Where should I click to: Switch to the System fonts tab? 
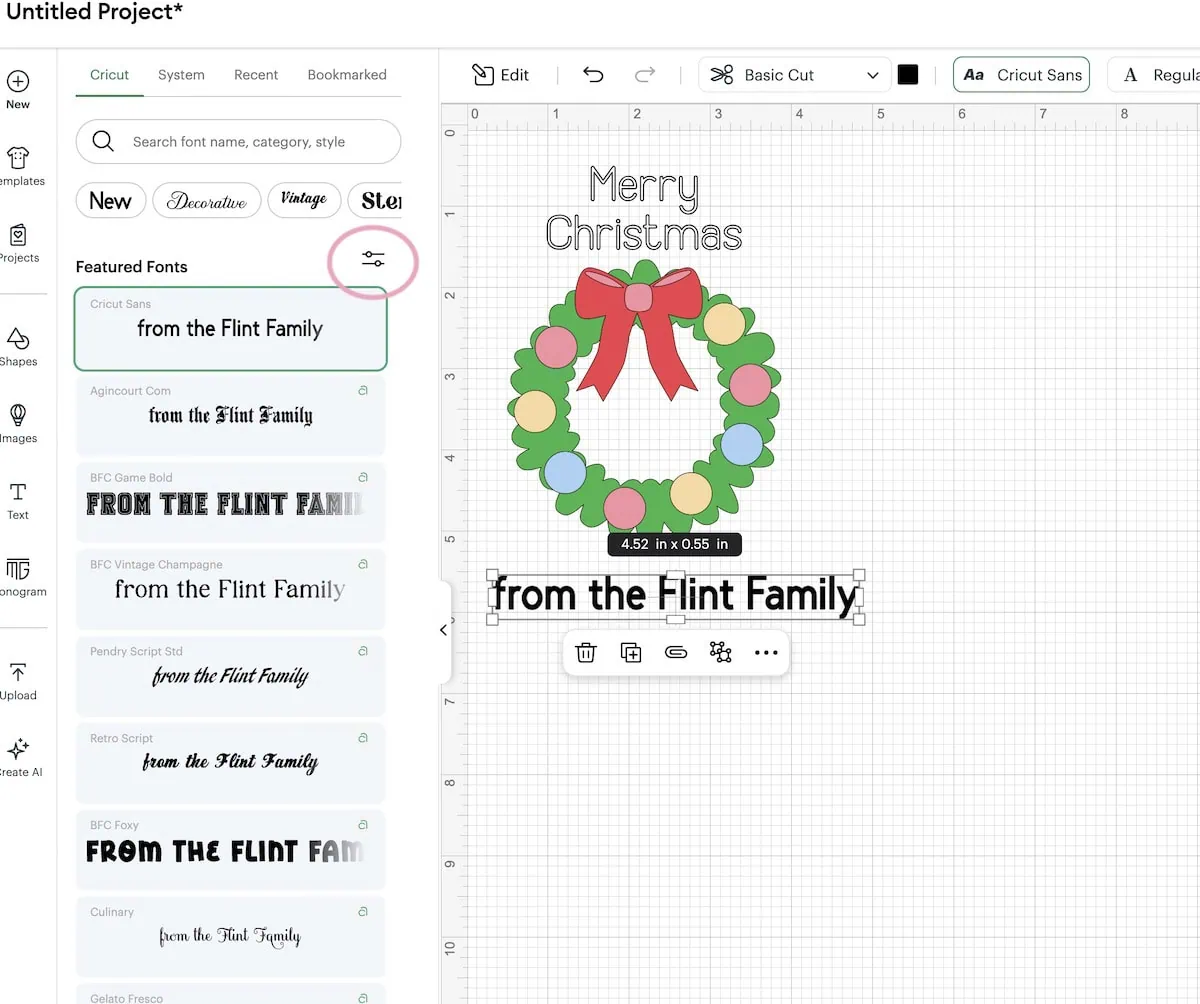(181, 74)
